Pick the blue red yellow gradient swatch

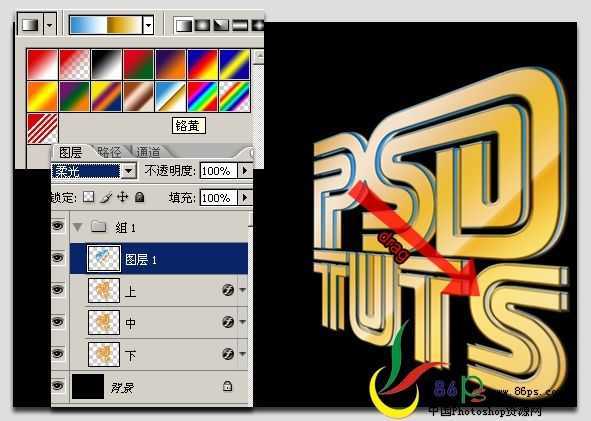click(202, 64)
